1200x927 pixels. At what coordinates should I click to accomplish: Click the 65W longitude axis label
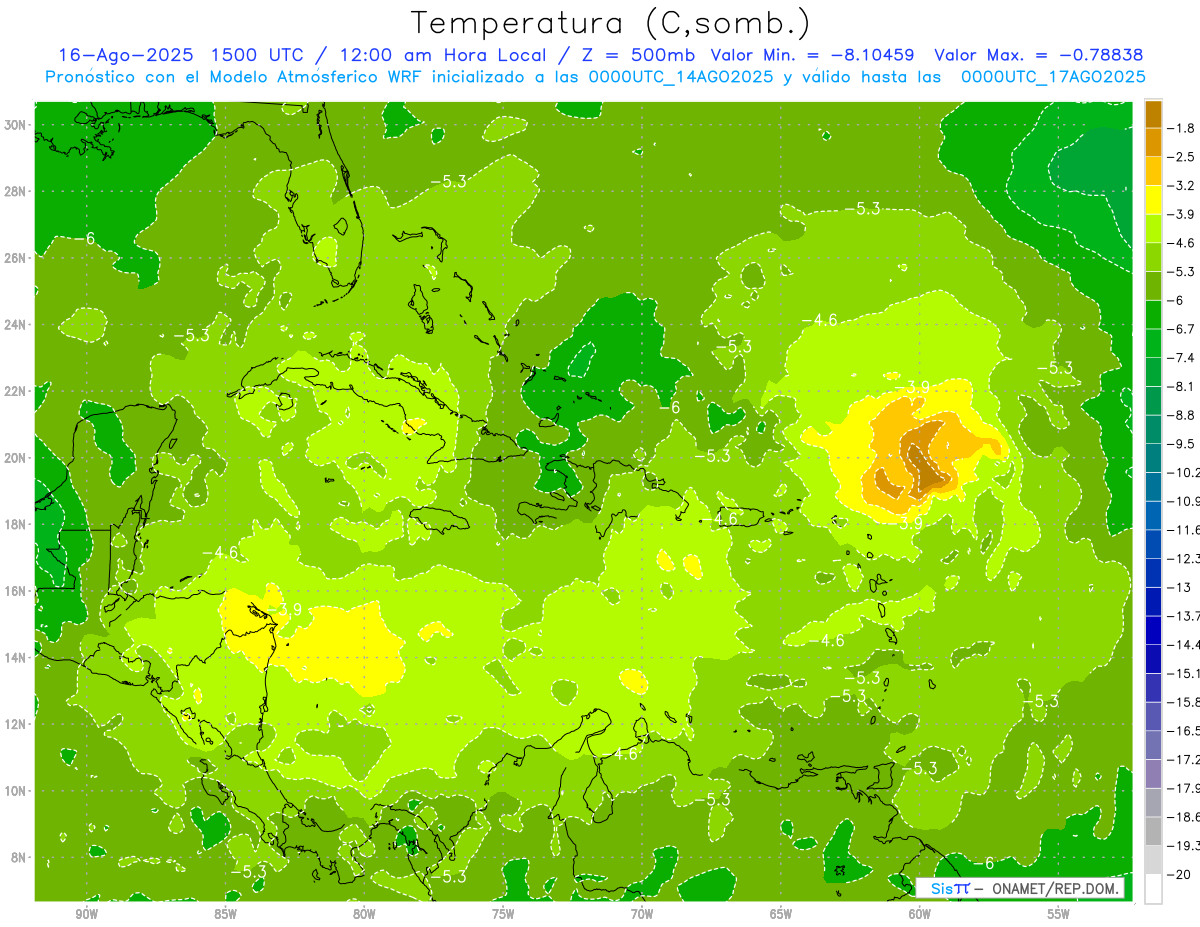coord(781,914)
